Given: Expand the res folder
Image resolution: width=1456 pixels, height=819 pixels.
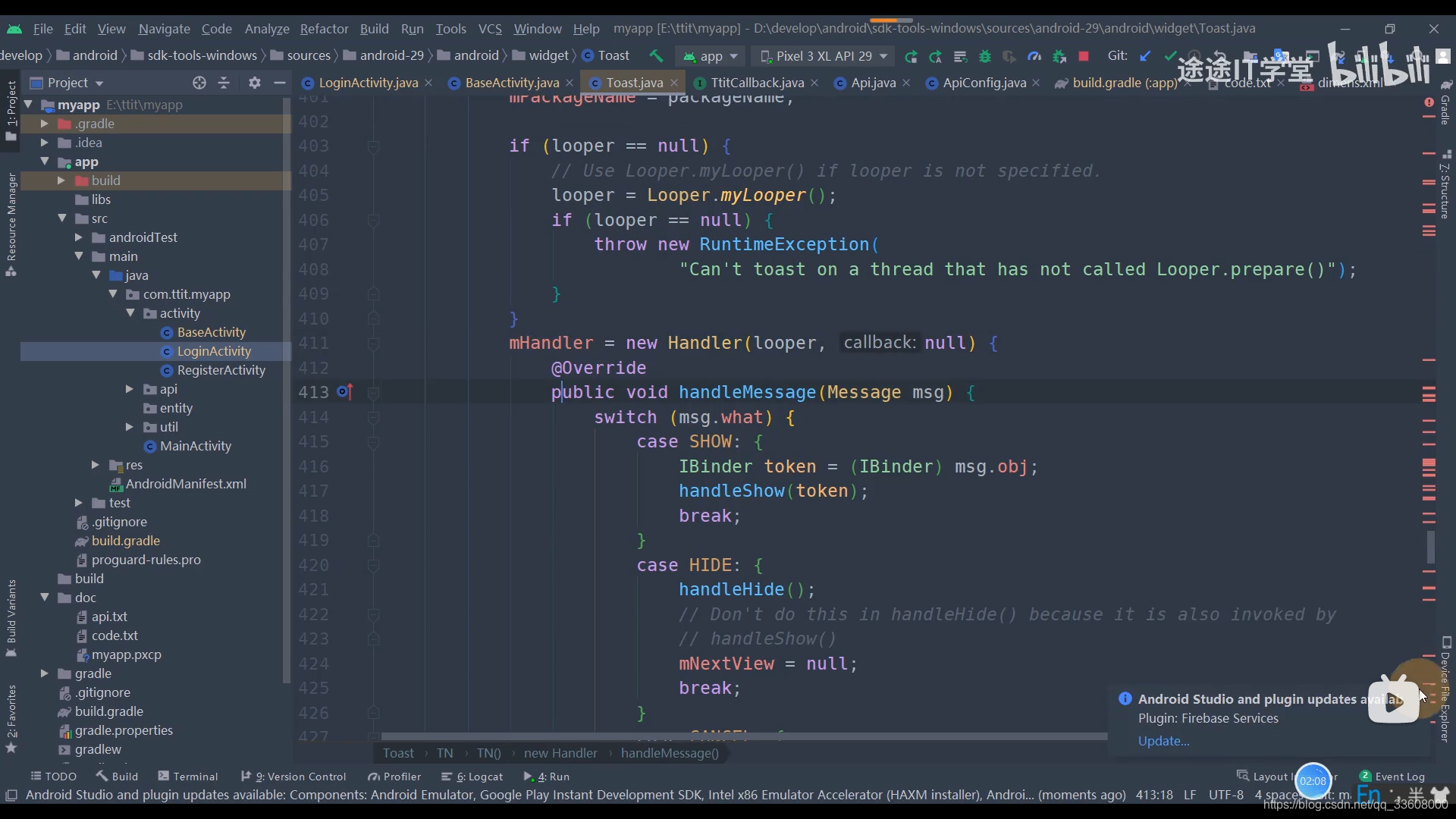Looking at the screenshot, I should 95,465.
